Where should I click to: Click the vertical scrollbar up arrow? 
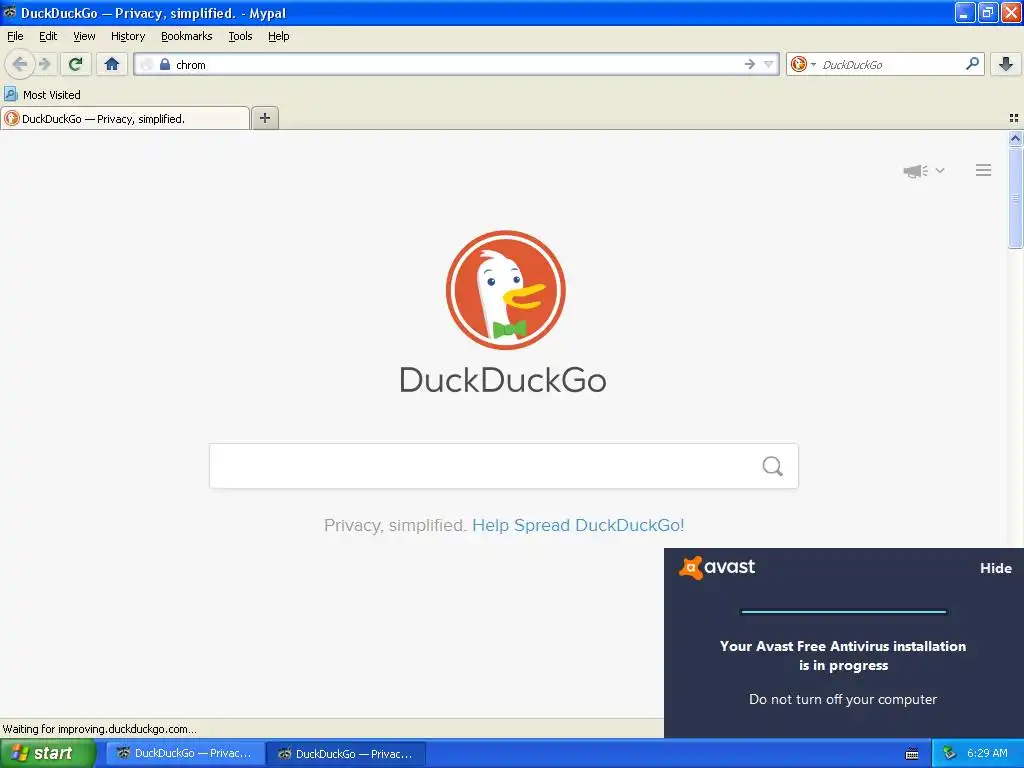(x=1015, y=138)
